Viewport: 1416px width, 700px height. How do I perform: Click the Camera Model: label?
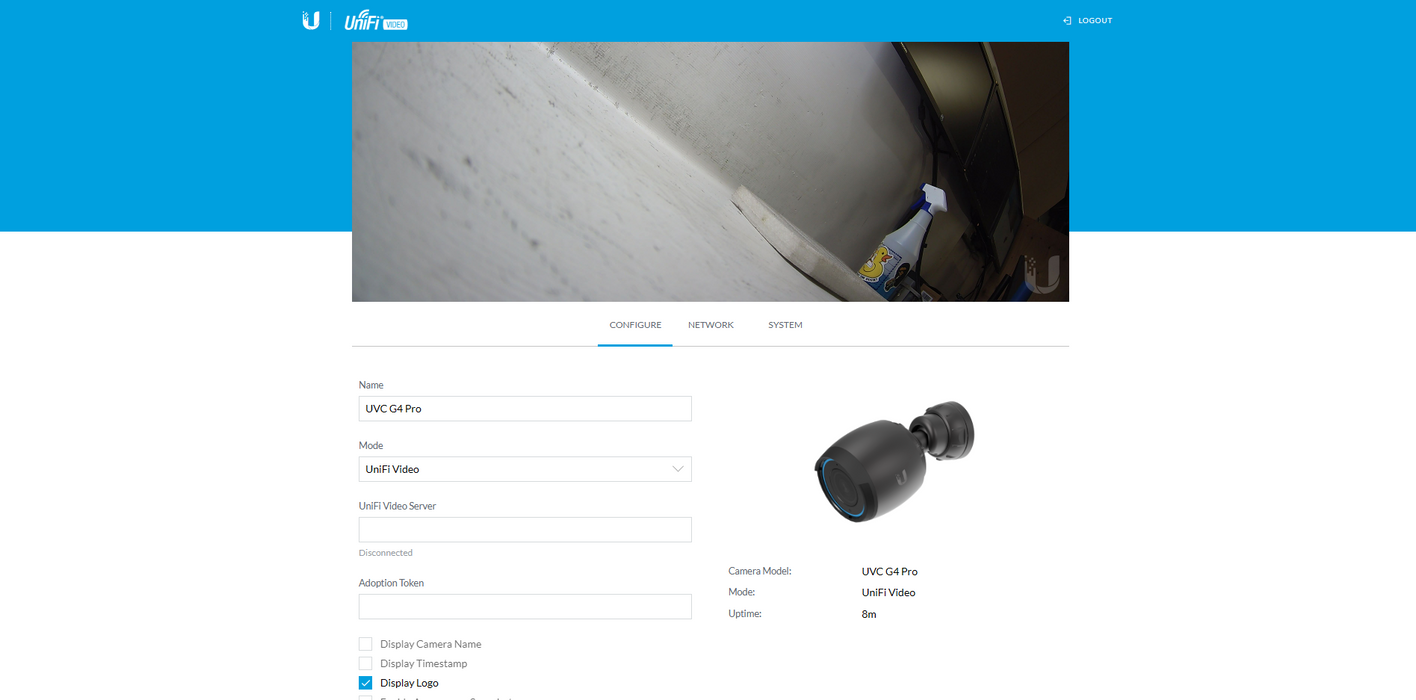click(x=760, y=571)
